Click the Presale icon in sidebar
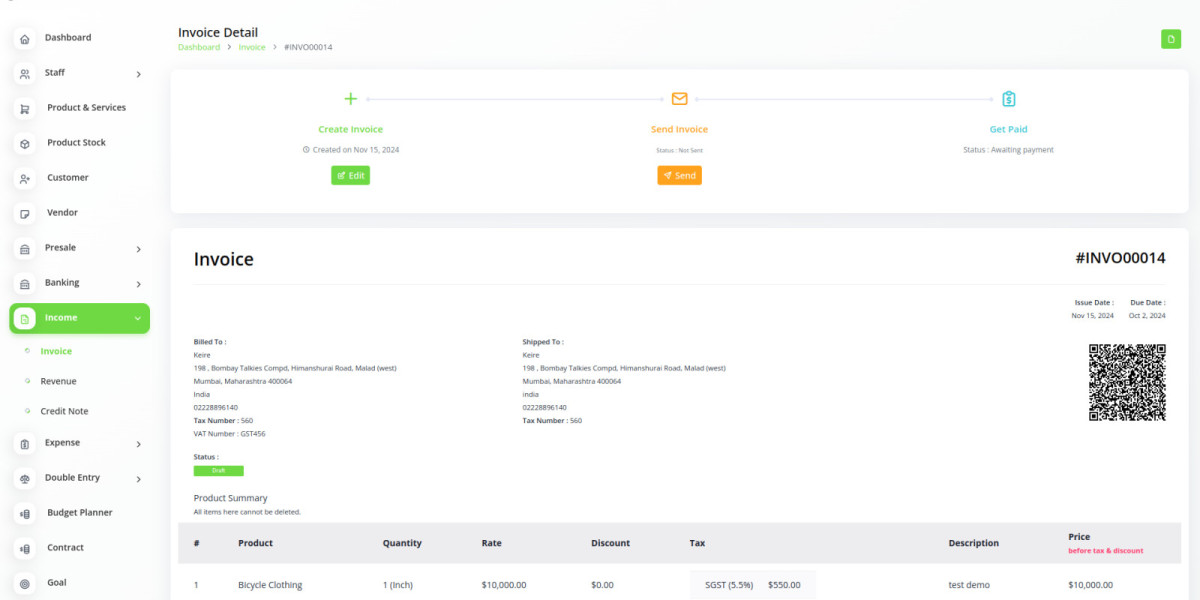This screenshot has height=600, width=1200. 25,249
